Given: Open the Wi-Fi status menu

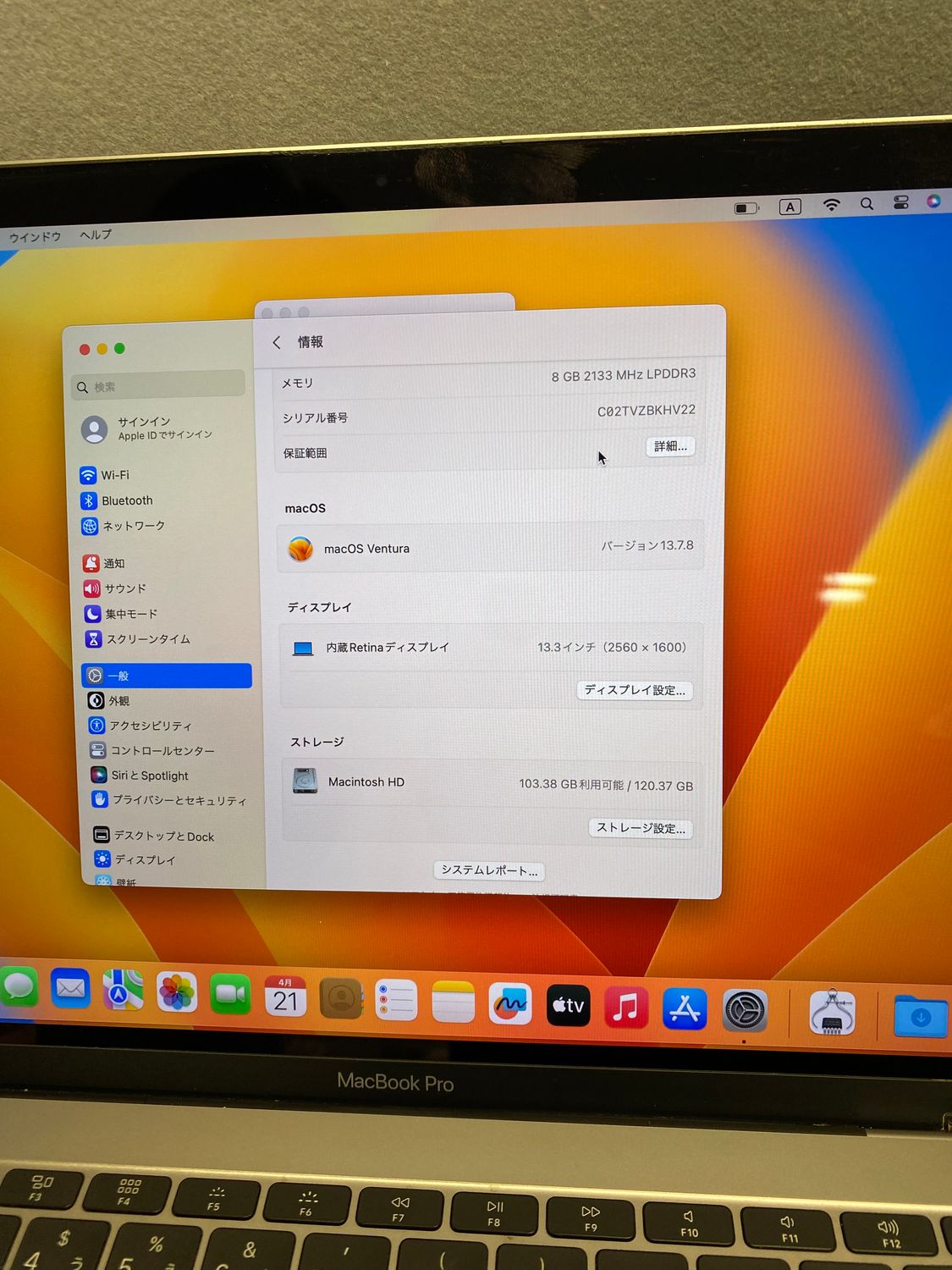Looking at the screenshot, I should pos(832,205).
